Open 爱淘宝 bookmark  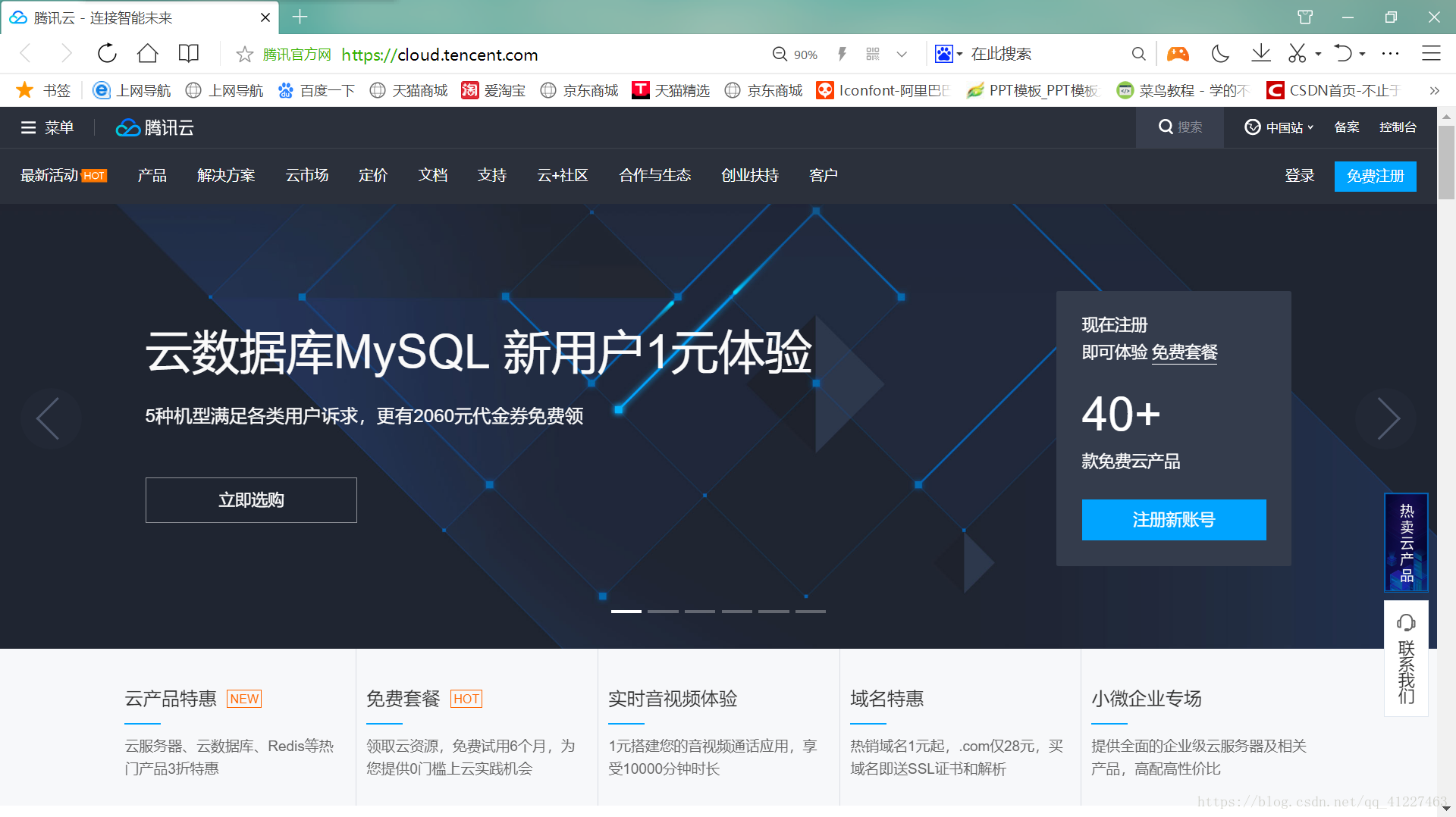tap(493, 91)
